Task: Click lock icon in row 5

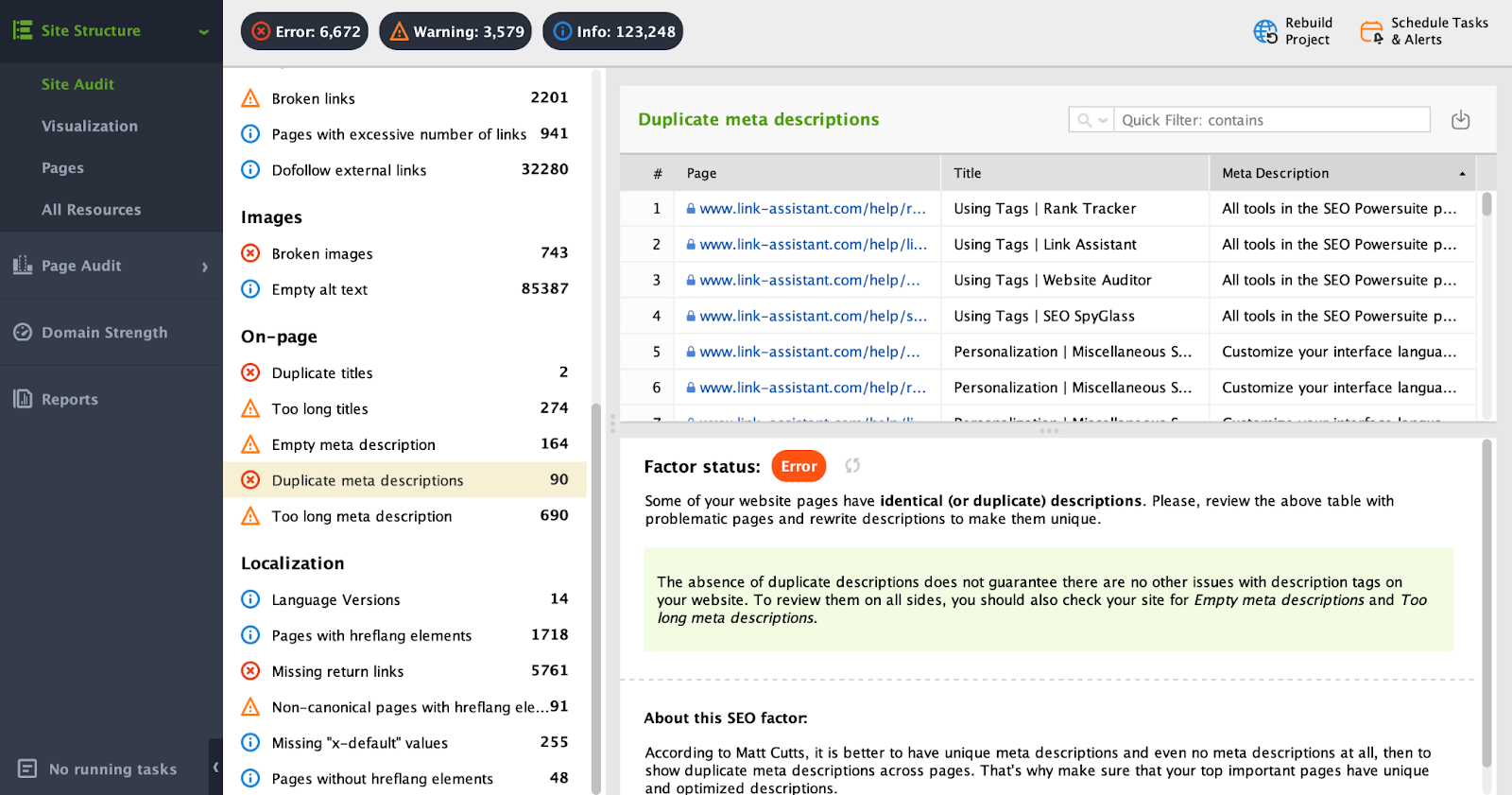Action: coord(691,352)
